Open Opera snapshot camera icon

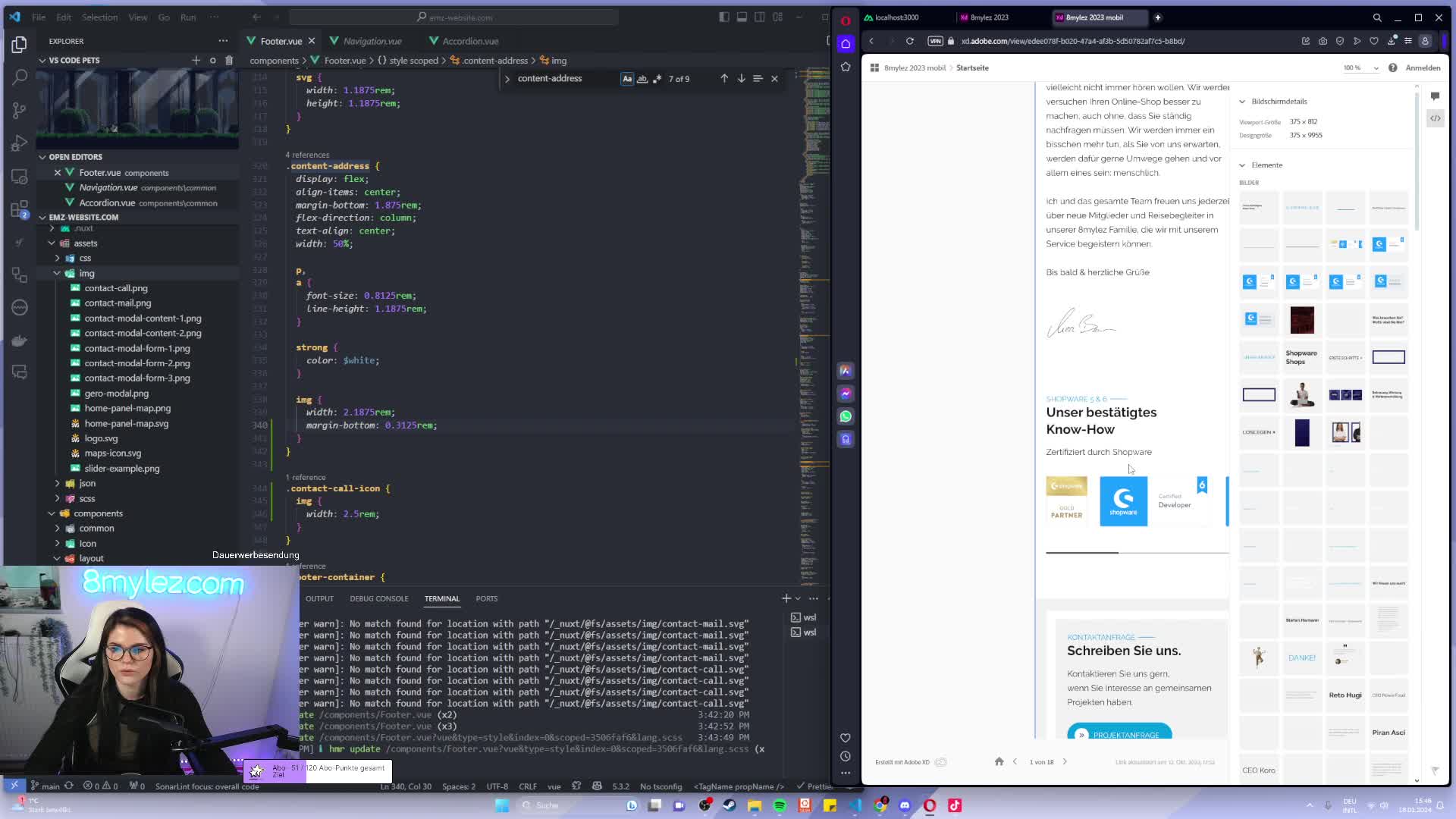click(1323, 42)
